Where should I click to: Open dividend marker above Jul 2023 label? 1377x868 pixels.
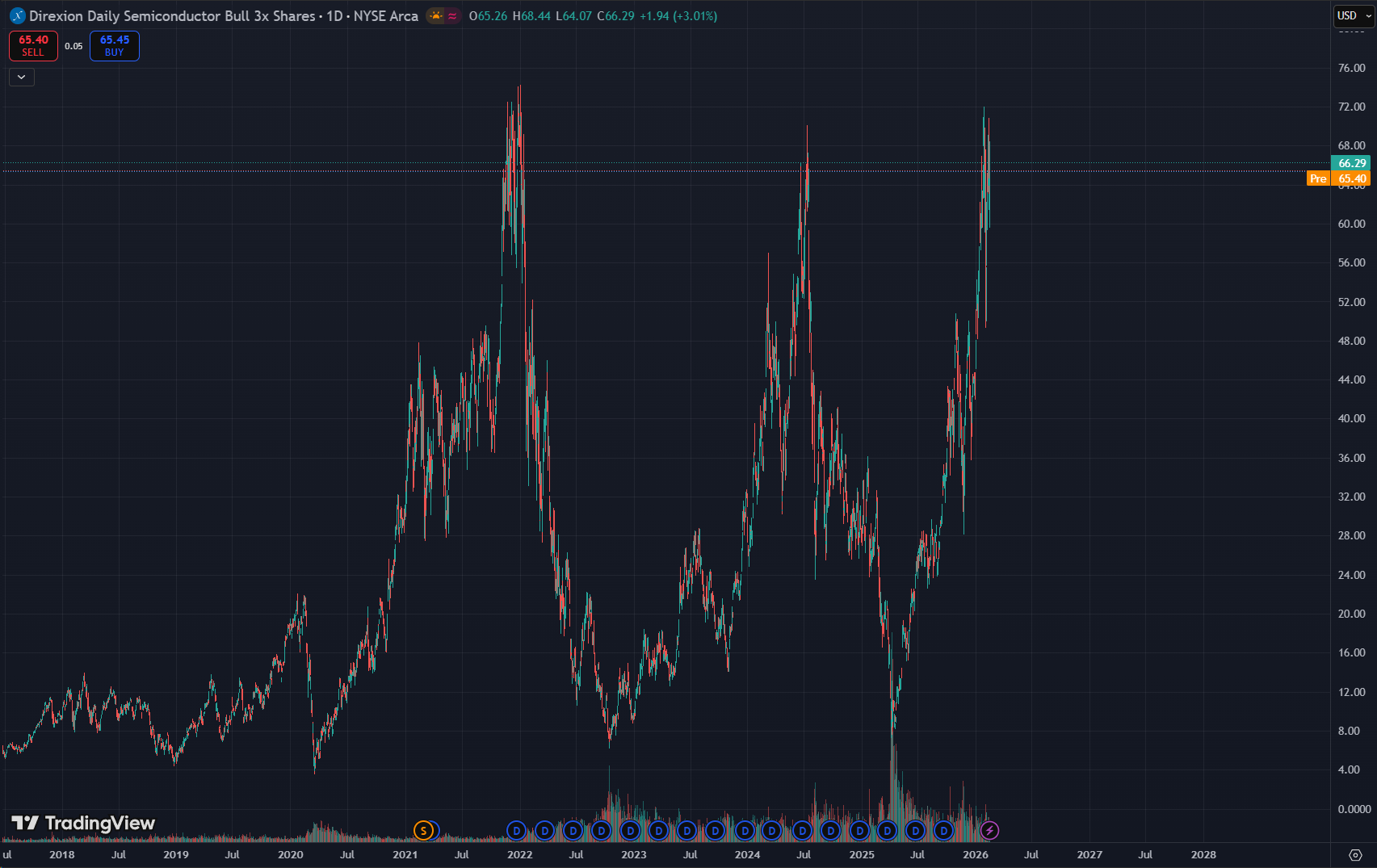687,830
